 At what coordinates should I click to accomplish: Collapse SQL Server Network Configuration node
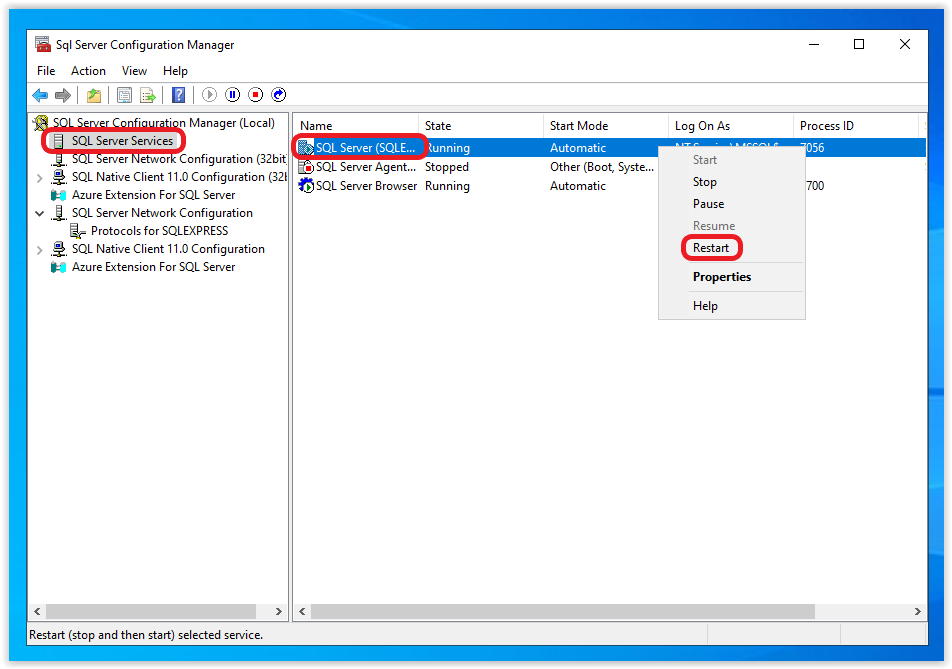(39, 214)
